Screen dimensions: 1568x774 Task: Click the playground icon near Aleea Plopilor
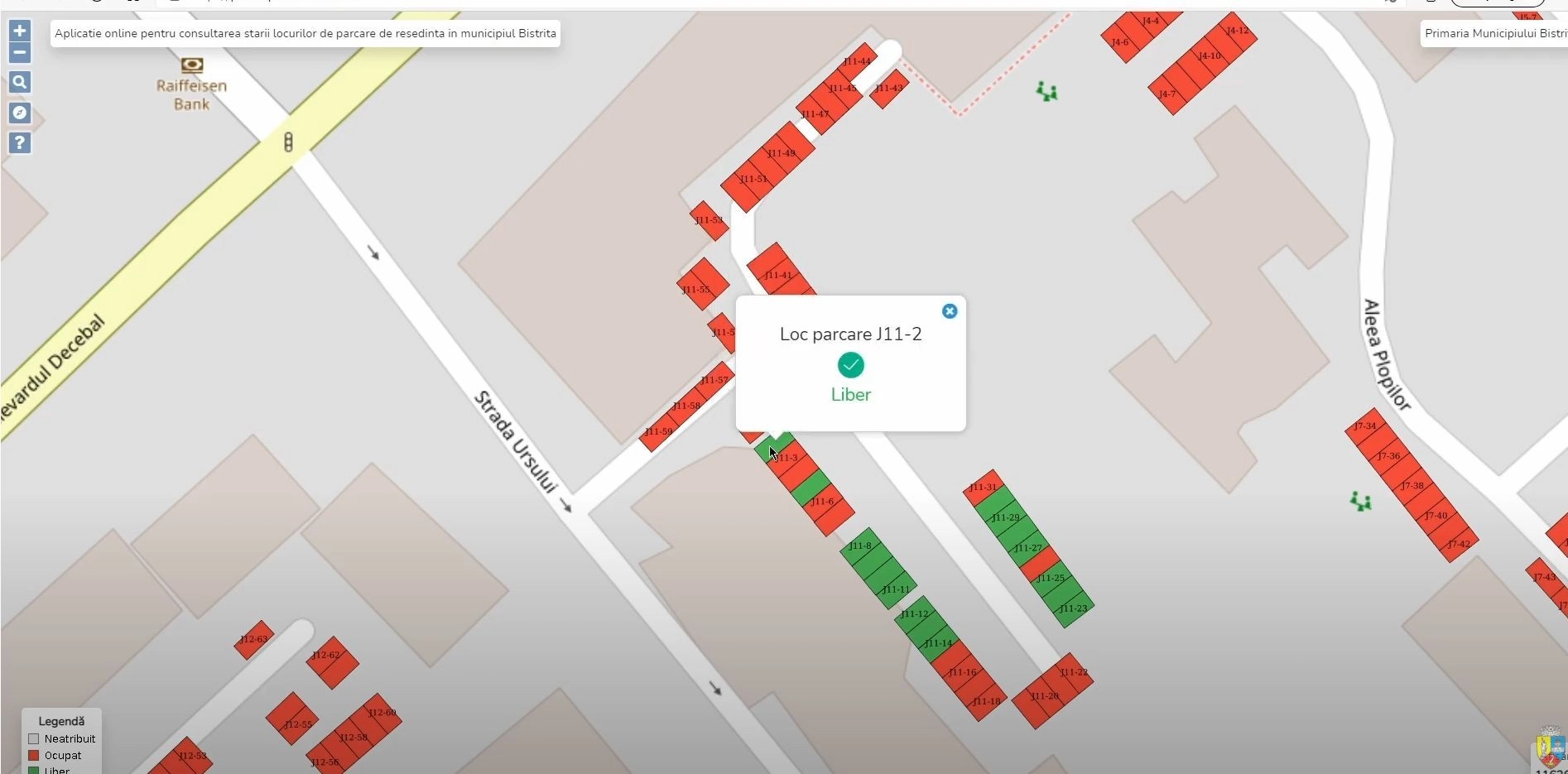pyautogui.click(x=1360, y=501)
